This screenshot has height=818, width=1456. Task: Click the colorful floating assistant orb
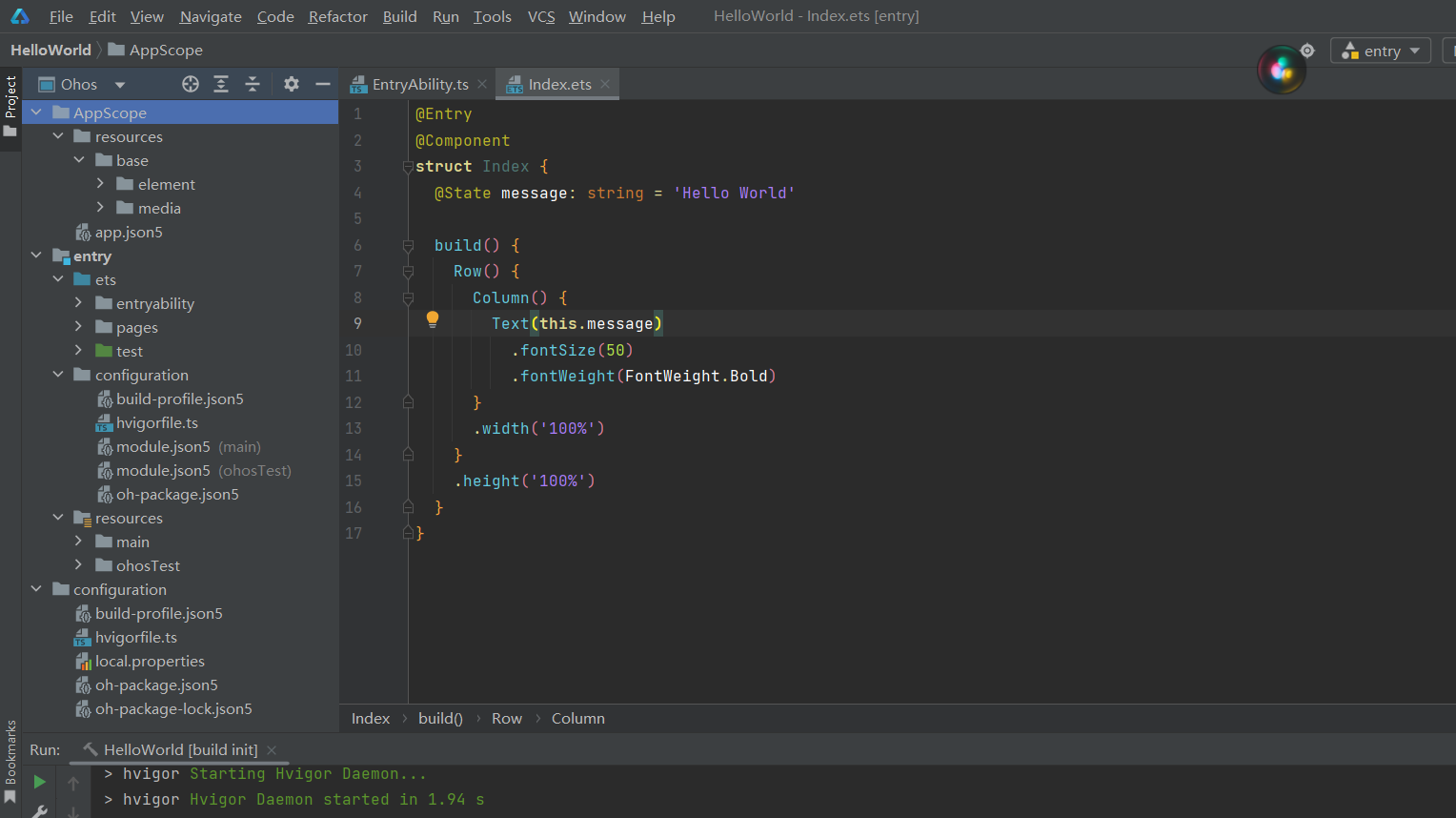point(1282,70)
